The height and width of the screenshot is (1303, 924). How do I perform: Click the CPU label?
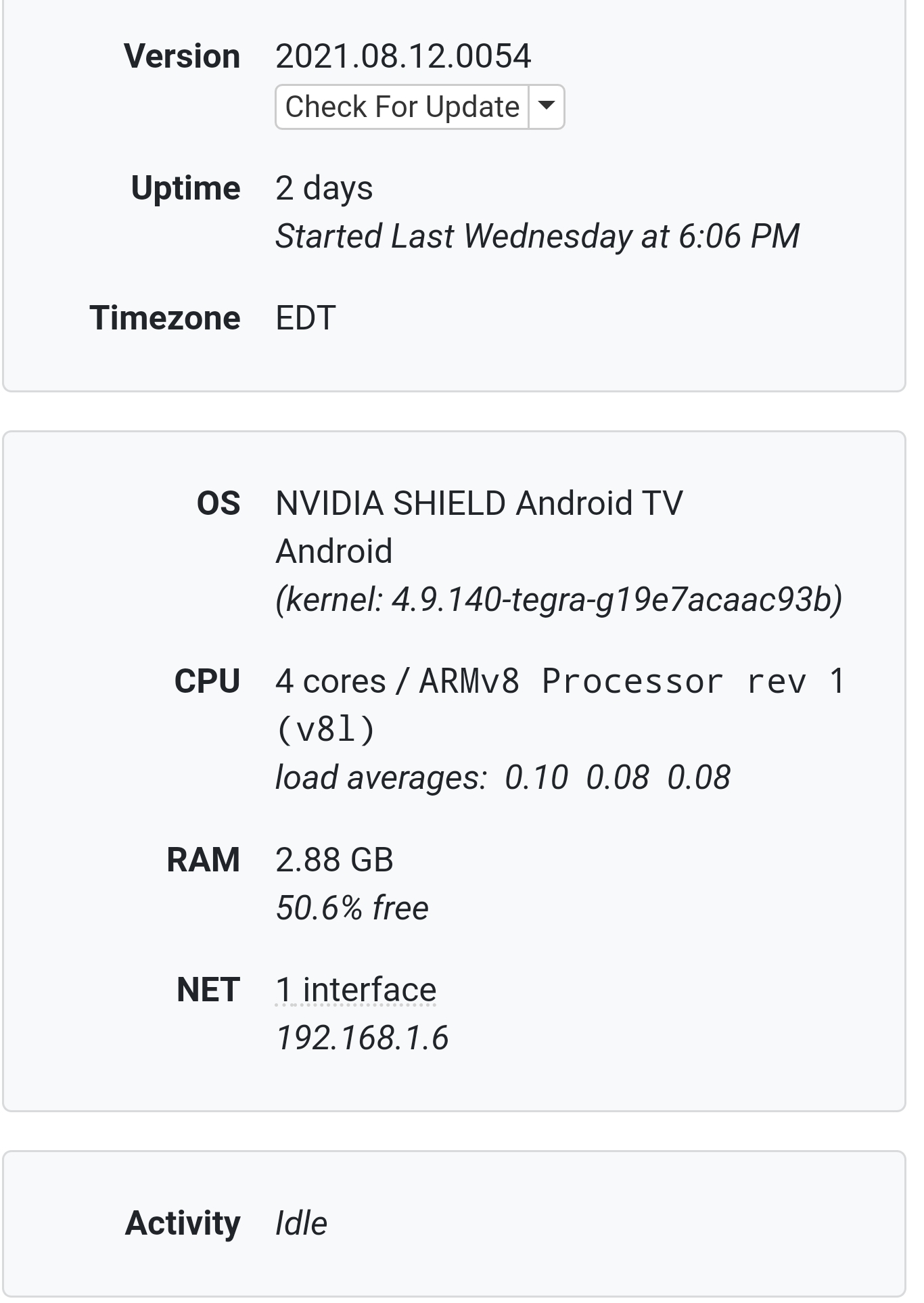(207, 681)
